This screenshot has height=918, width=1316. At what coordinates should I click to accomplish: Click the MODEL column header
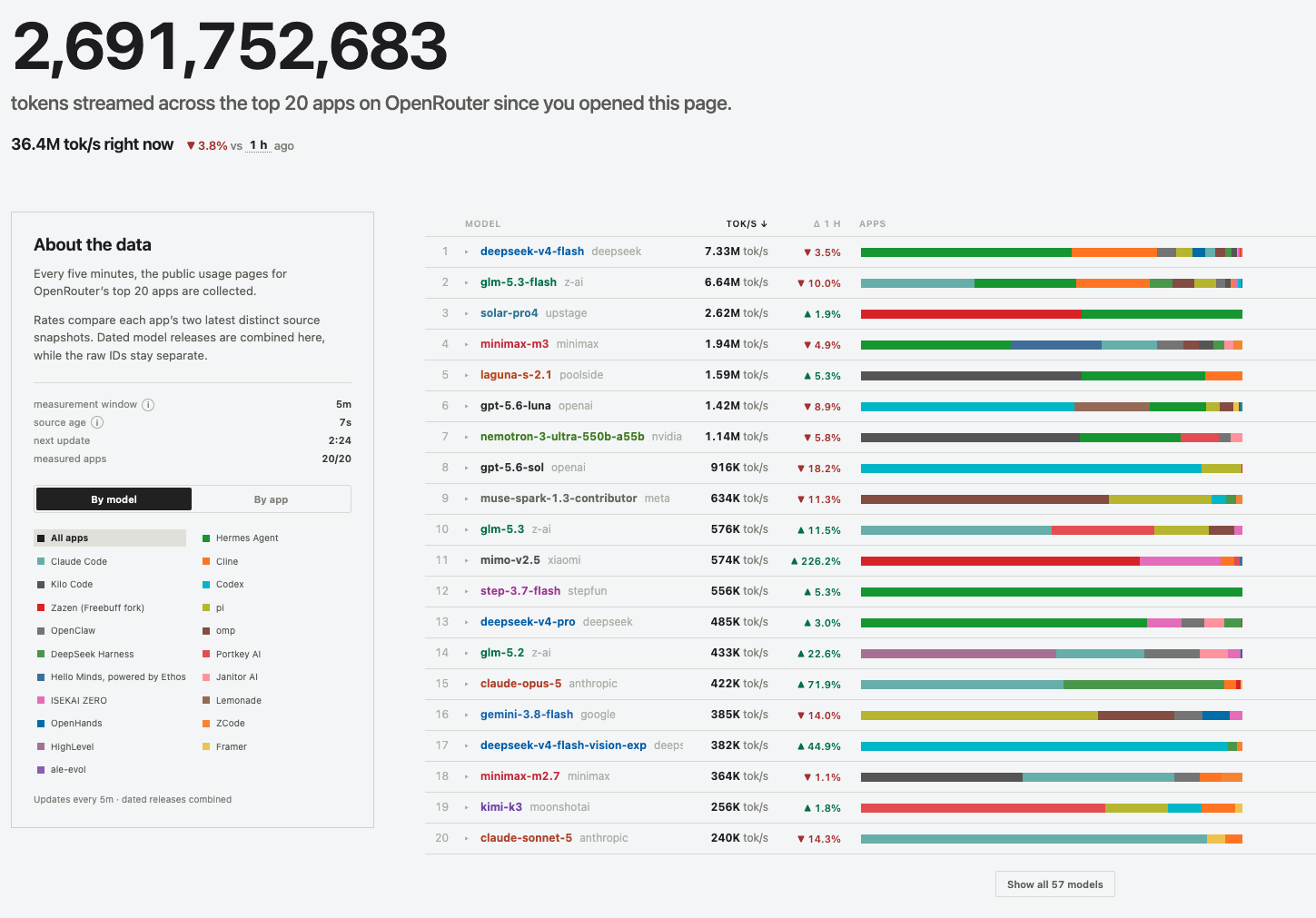(482, 224)
